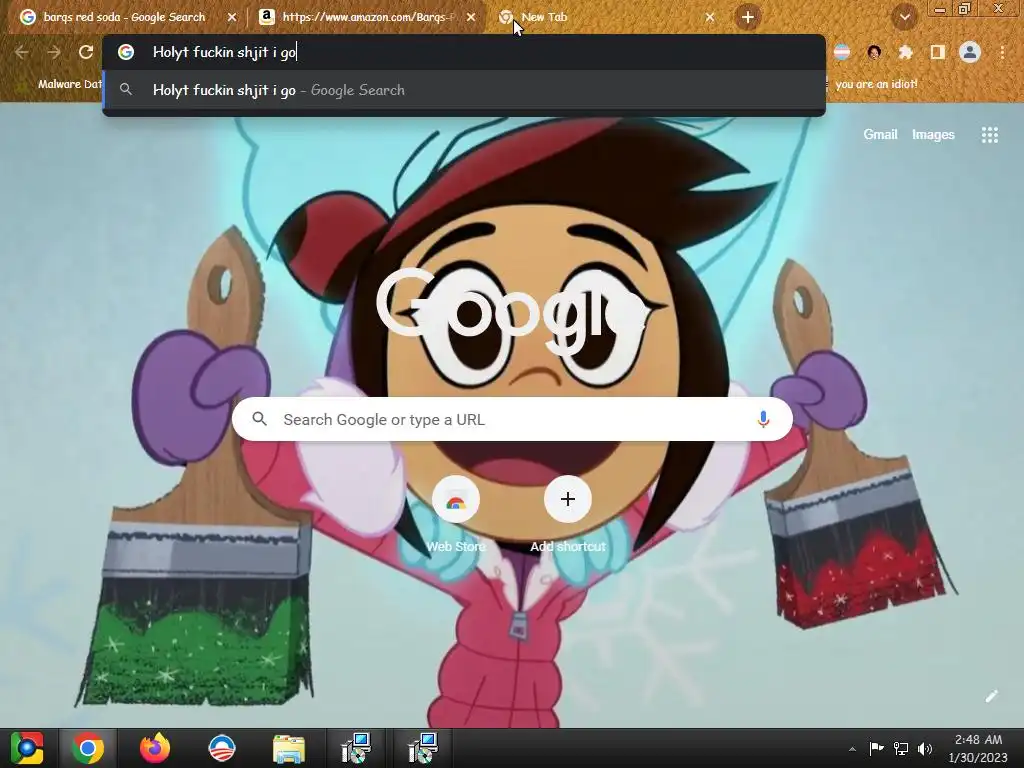The image size is (1024, 768).
Task: Close the Amazon tab
Action: pyautogui.click(x=471, y=18)
